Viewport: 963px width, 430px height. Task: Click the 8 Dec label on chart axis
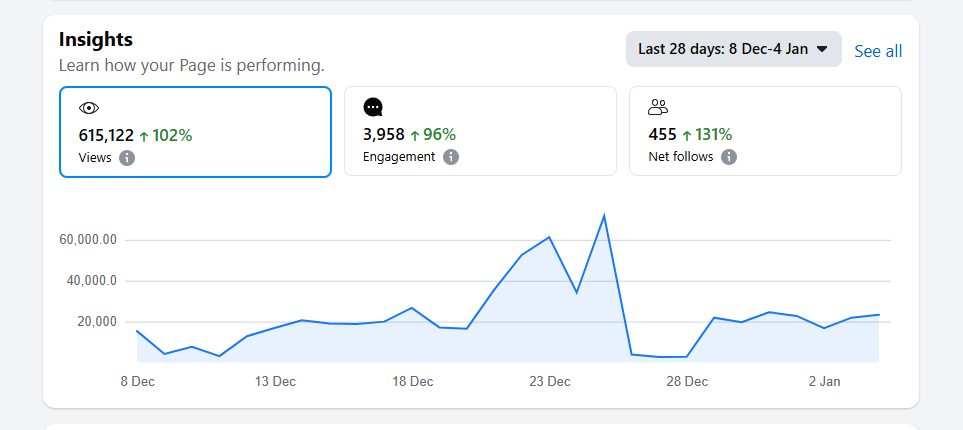pos(137,381)
